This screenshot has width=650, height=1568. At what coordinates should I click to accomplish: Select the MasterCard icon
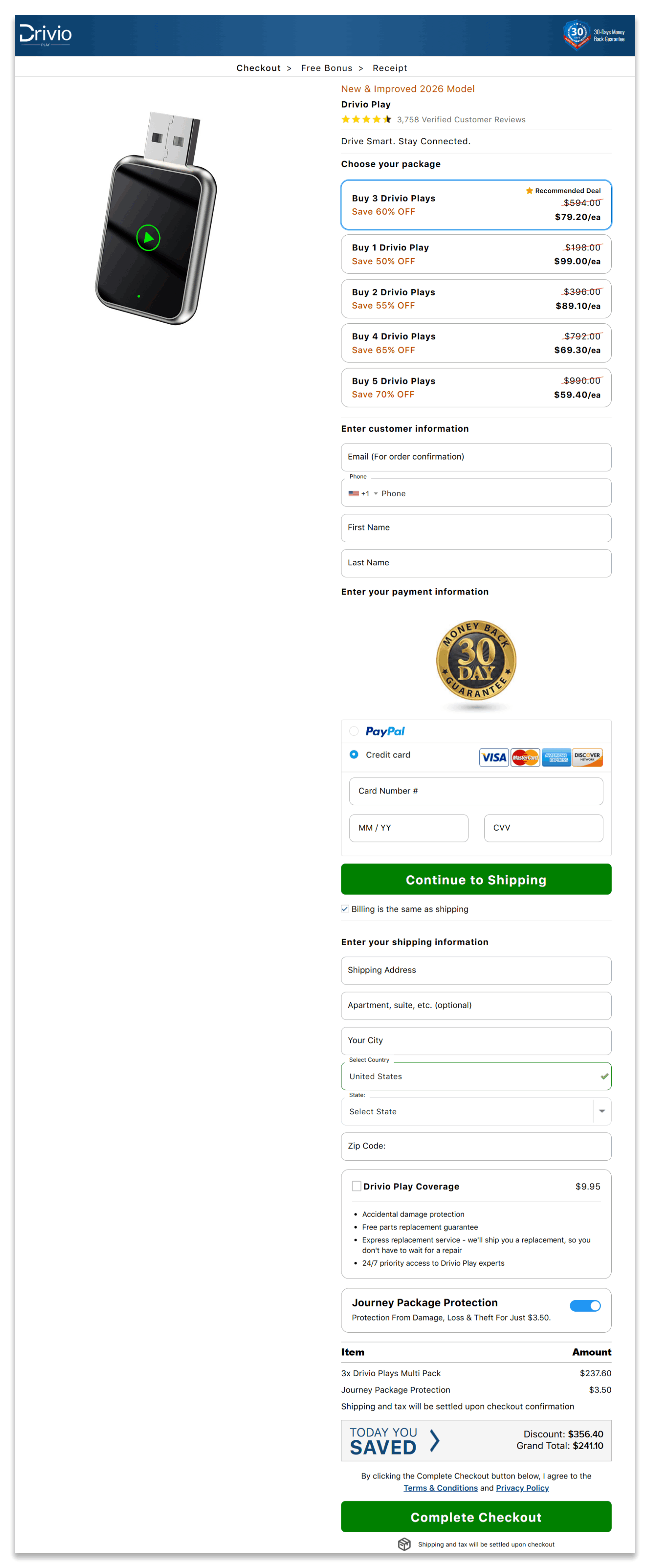(x=525, y=757)
